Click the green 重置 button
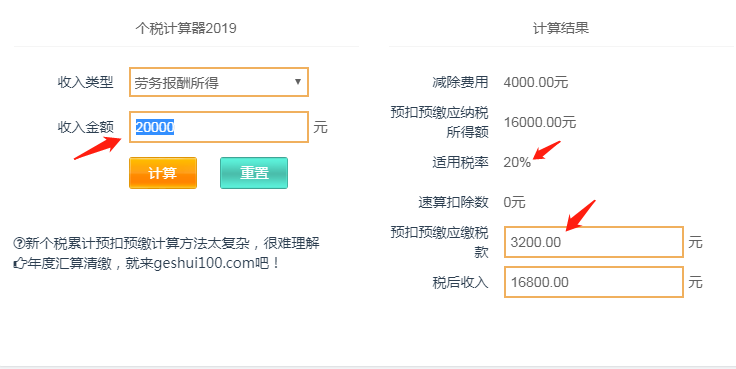 pyautogui.click(x=254, y=173)
